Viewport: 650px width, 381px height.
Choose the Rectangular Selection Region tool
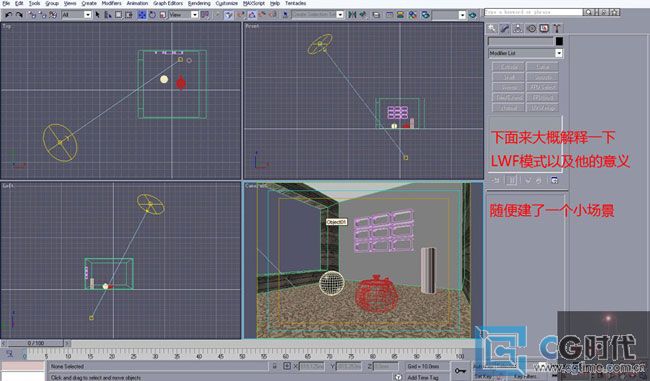(x=119, y=15)
